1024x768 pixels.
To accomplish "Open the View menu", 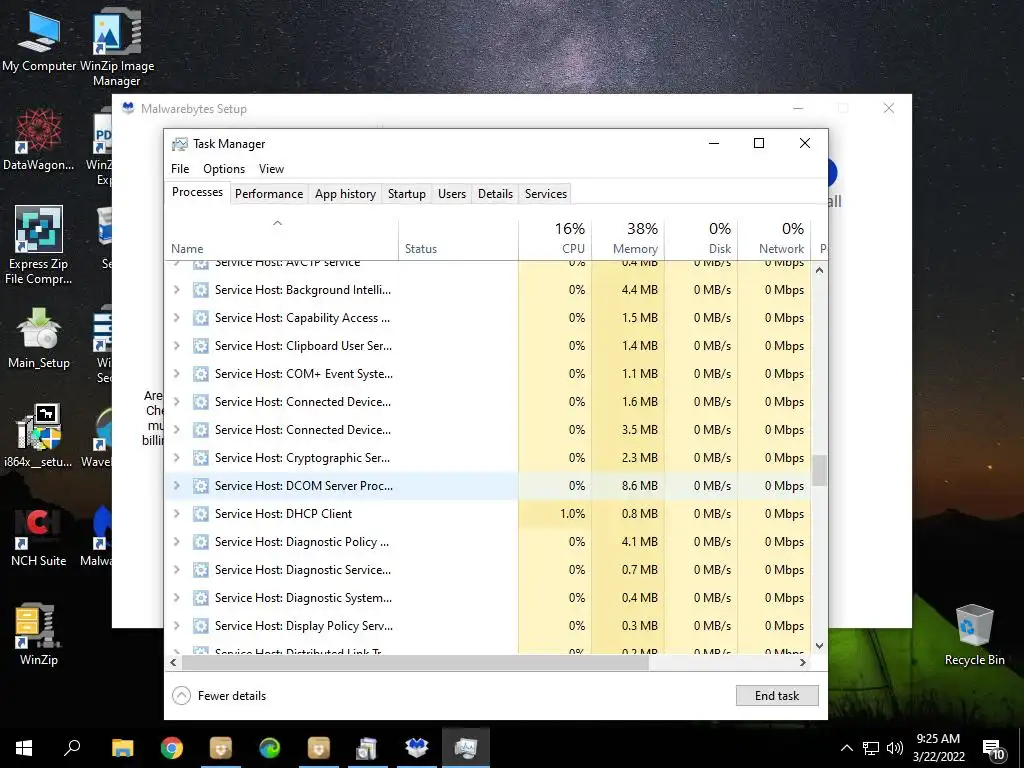I will [271, 168].
